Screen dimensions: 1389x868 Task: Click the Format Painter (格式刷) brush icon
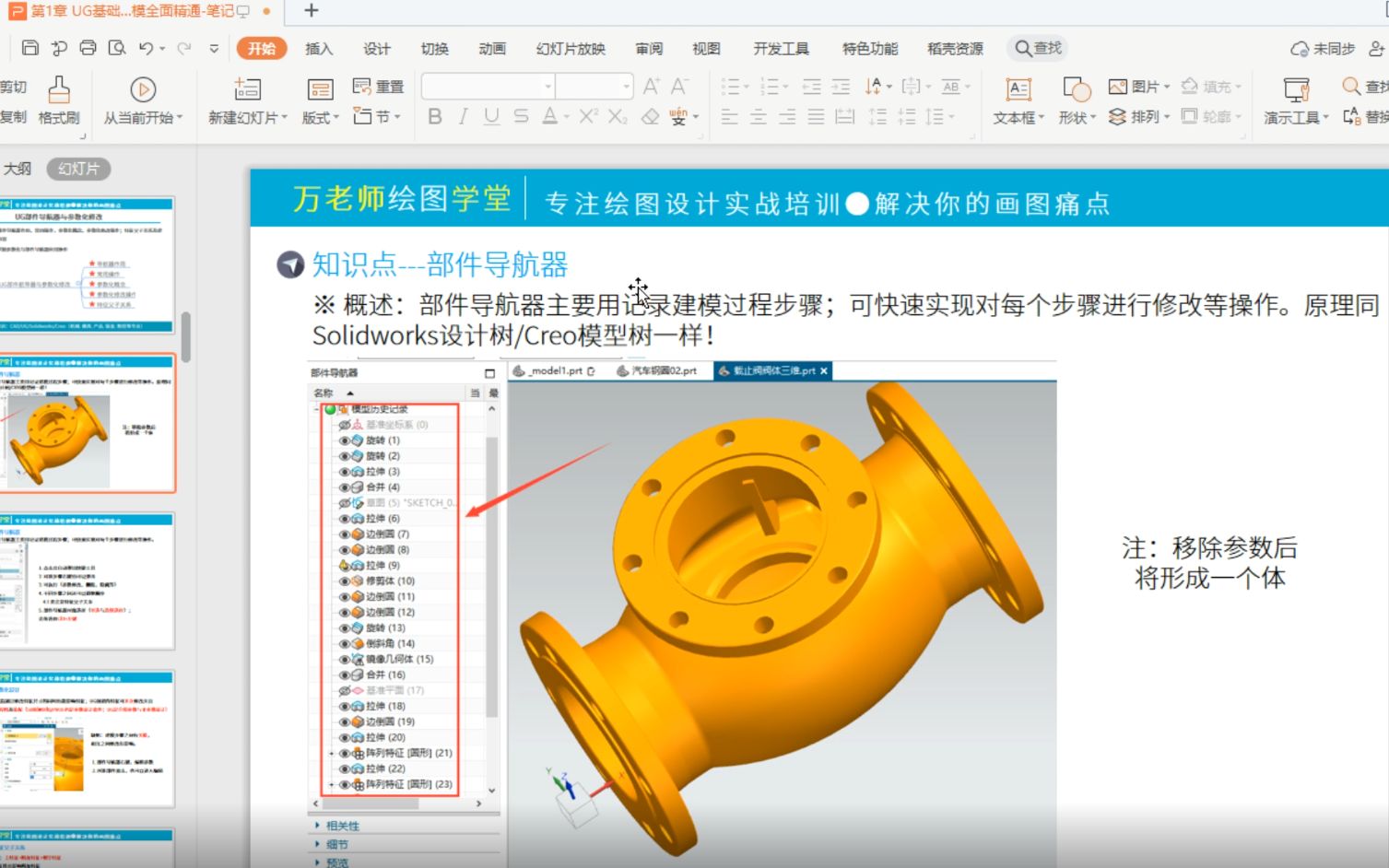pyautogui.click(x=59, y=90)
